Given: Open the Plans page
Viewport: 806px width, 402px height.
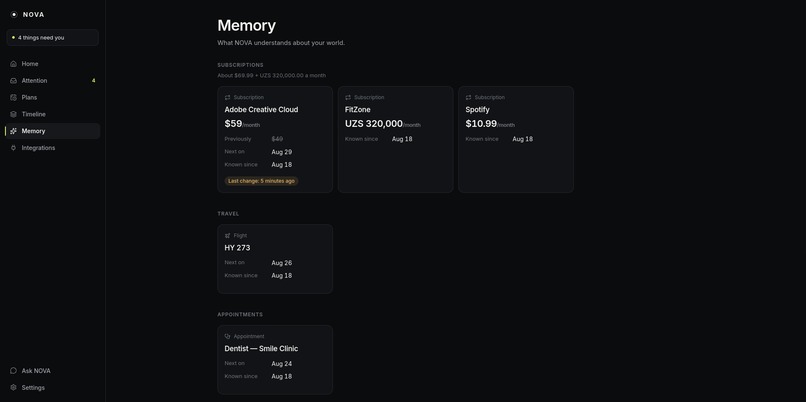Looking at the screenshot, I should 52,97.
